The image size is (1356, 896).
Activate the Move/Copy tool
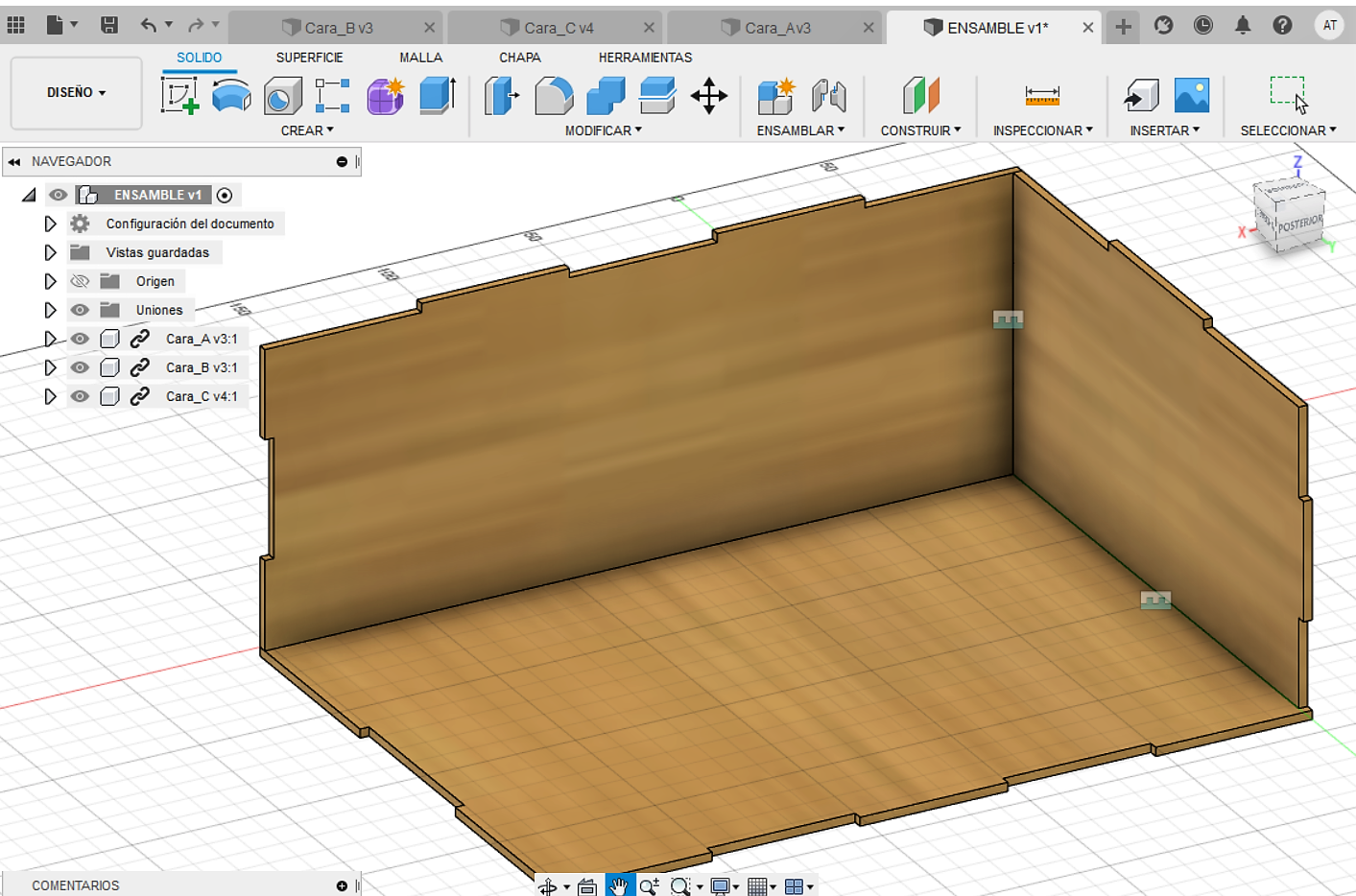tap(709, 96)
